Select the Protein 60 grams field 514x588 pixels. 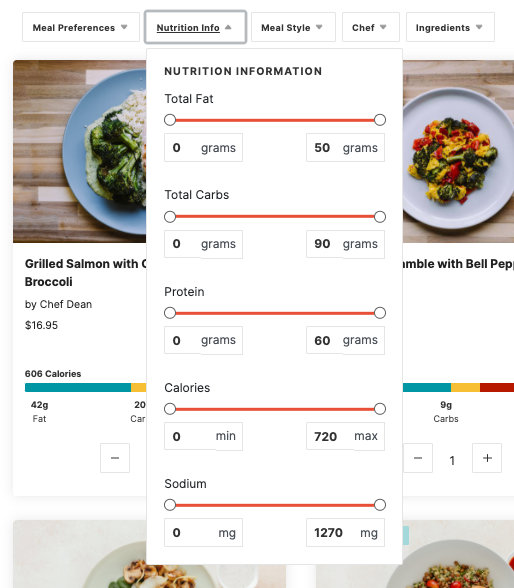click(x=345, y=340)
